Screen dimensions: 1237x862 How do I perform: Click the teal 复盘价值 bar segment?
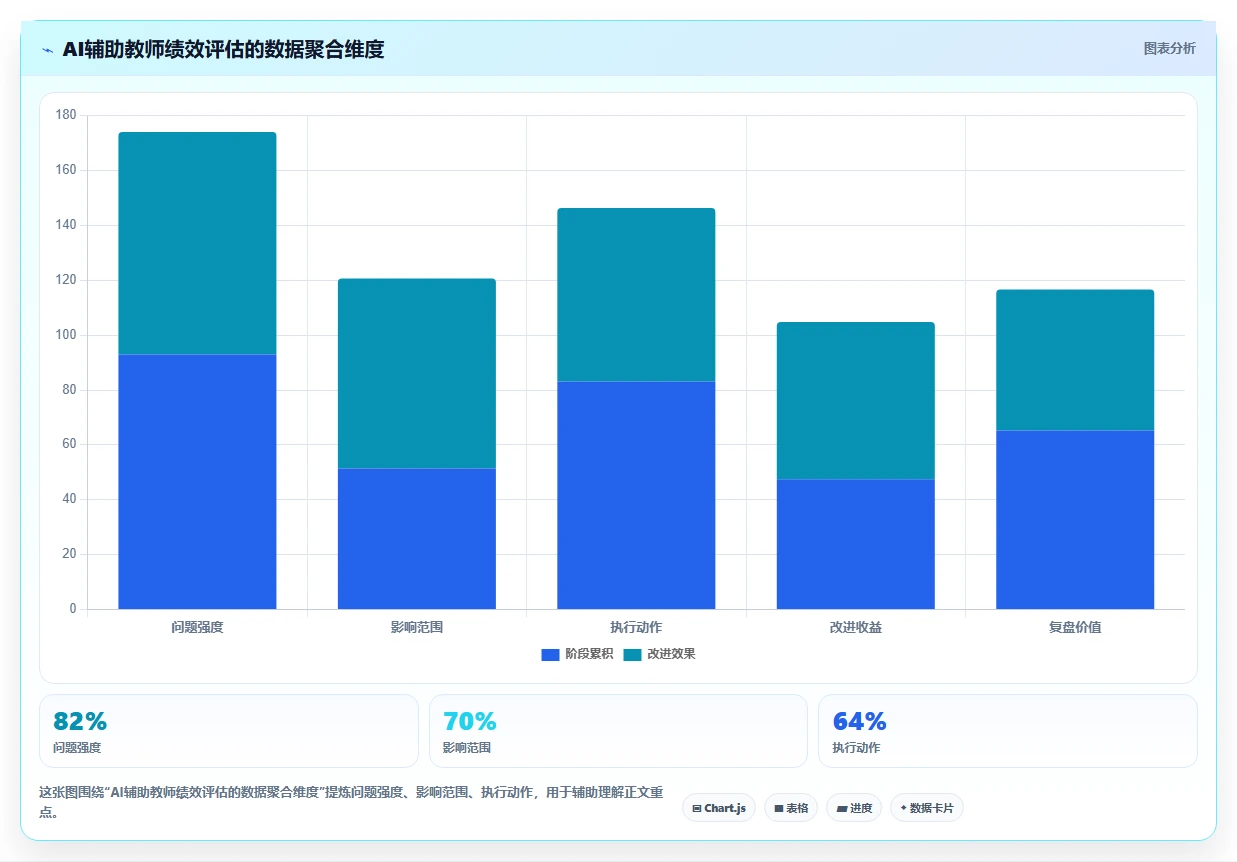(1075, 360)
